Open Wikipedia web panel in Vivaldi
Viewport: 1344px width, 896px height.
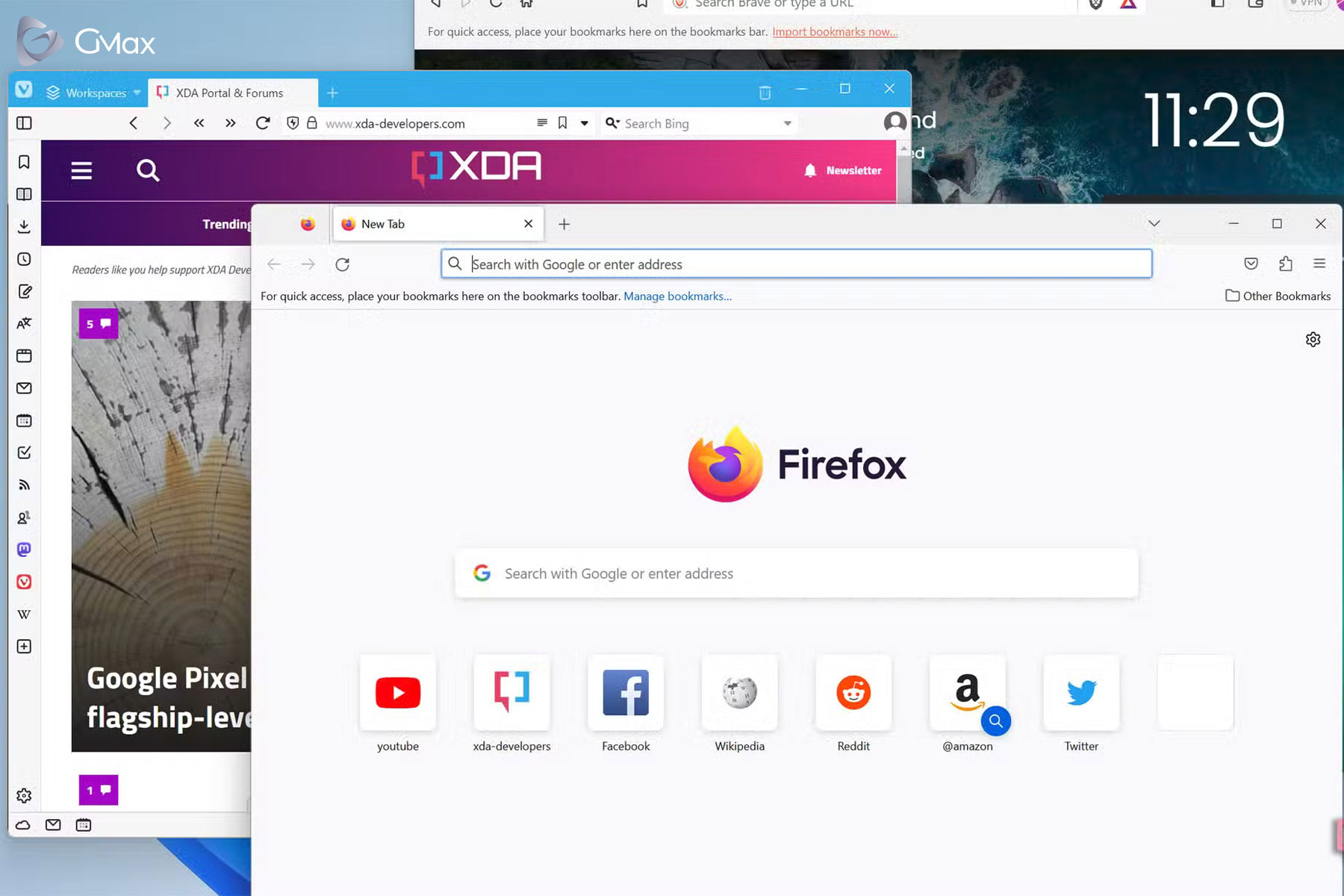[24, 614]
